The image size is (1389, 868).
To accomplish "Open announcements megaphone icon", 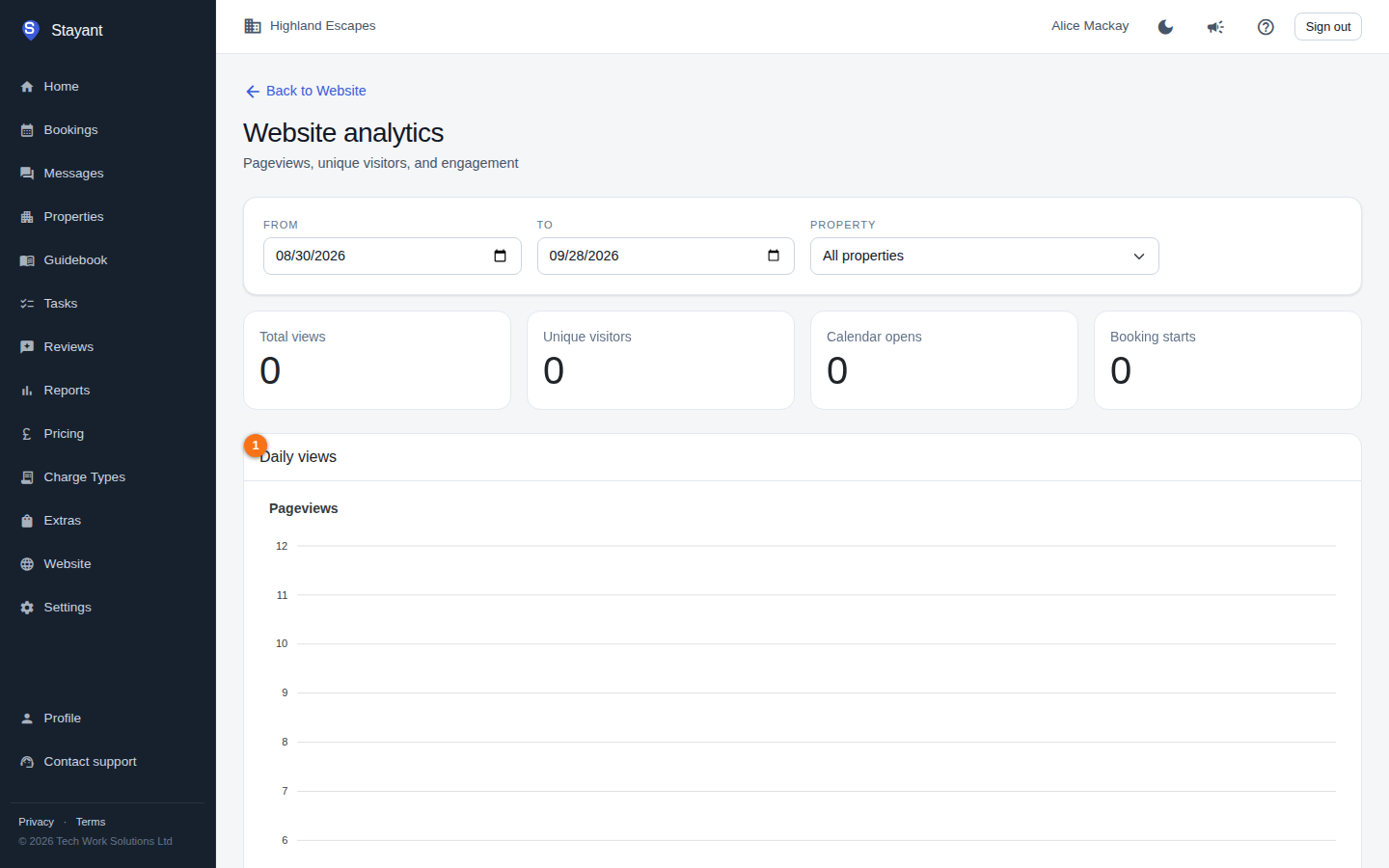I will click(1215, 27).
